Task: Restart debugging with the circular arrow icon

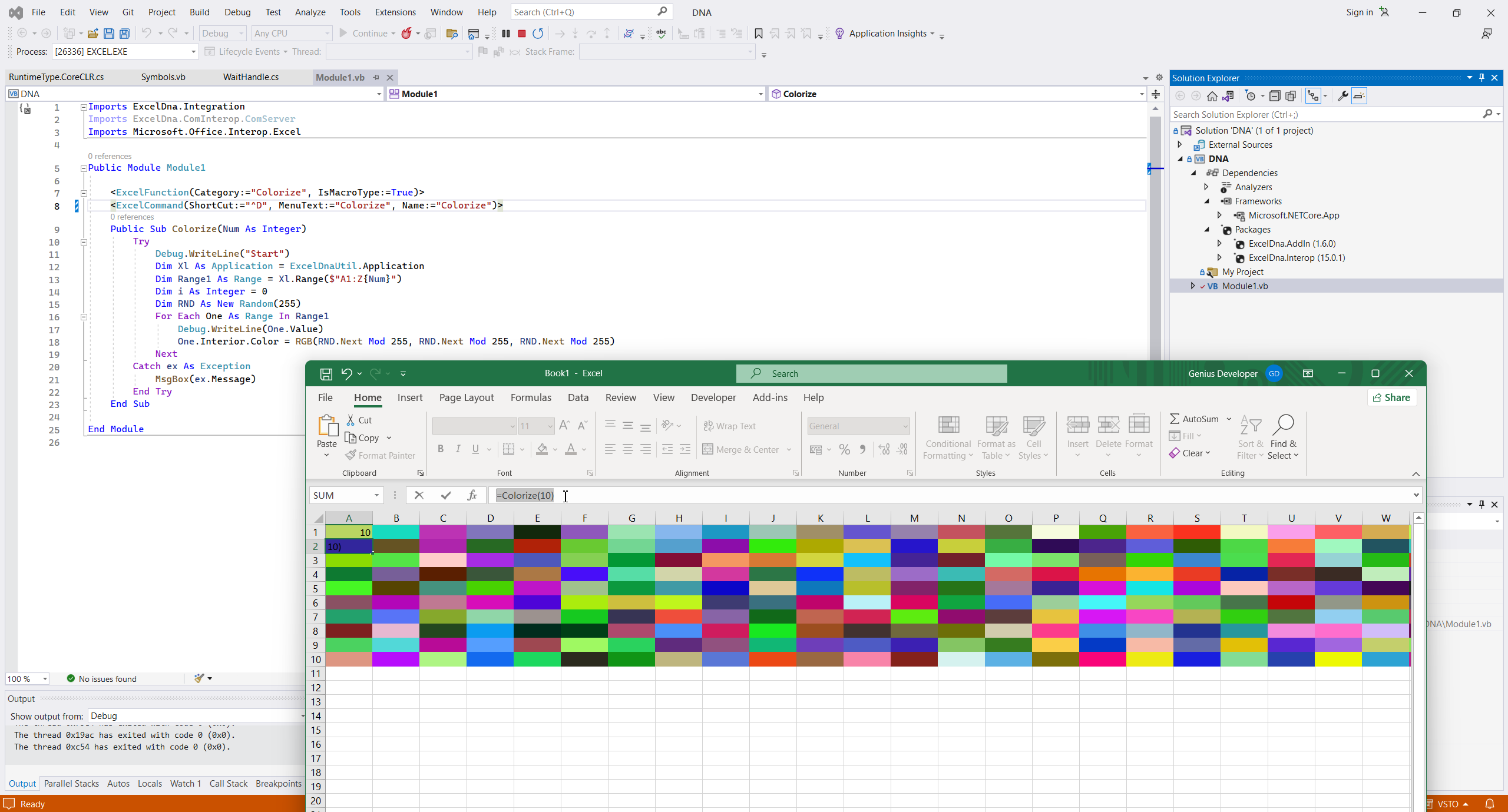Action: tap(537, 34)
